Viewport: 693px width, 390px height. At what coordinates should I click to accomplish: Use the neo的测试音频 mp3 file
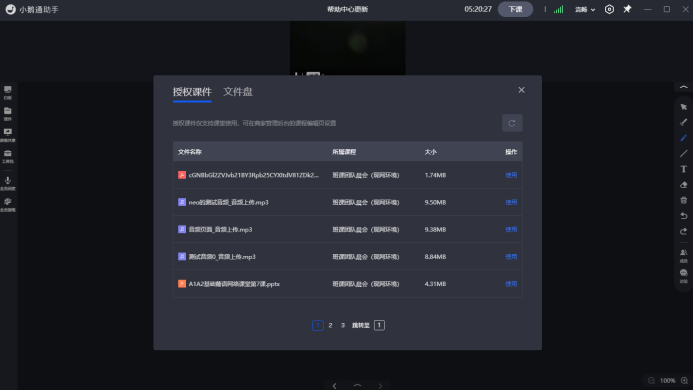pyautogui.click(x=511, y=202)
